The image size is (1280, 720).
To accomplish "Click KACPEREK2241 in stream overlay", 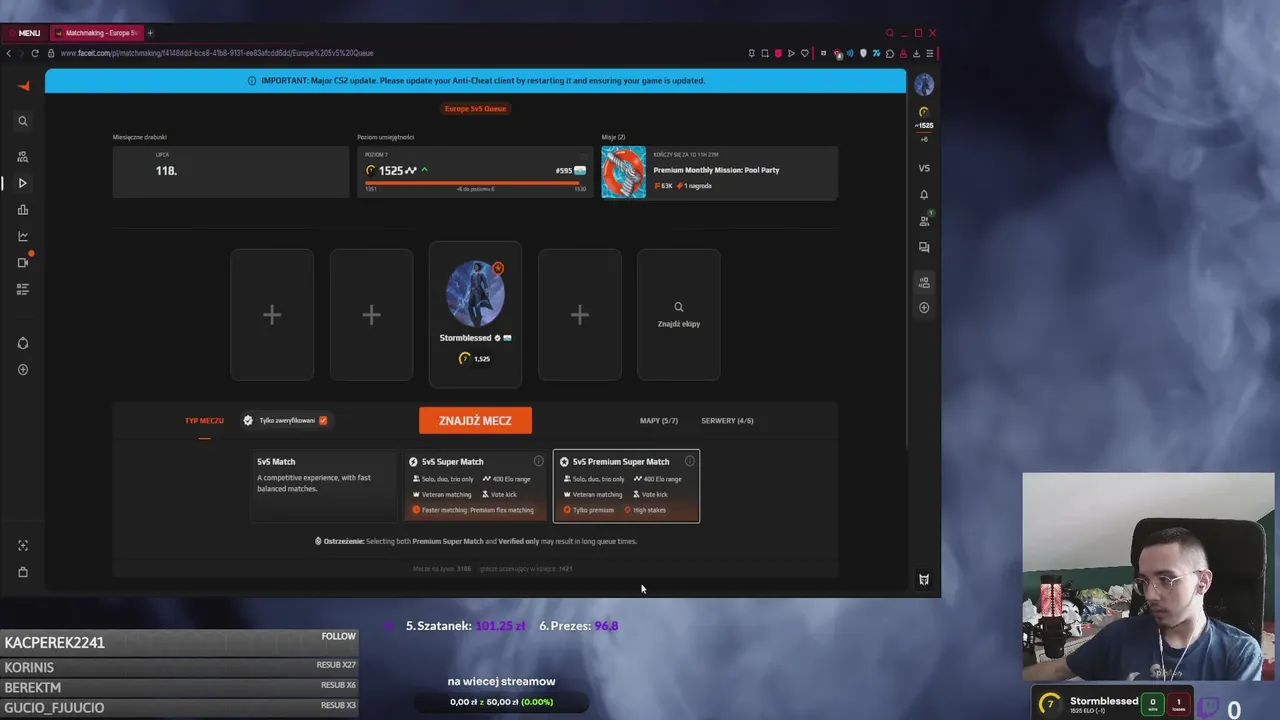I will (x=55, y=643).
